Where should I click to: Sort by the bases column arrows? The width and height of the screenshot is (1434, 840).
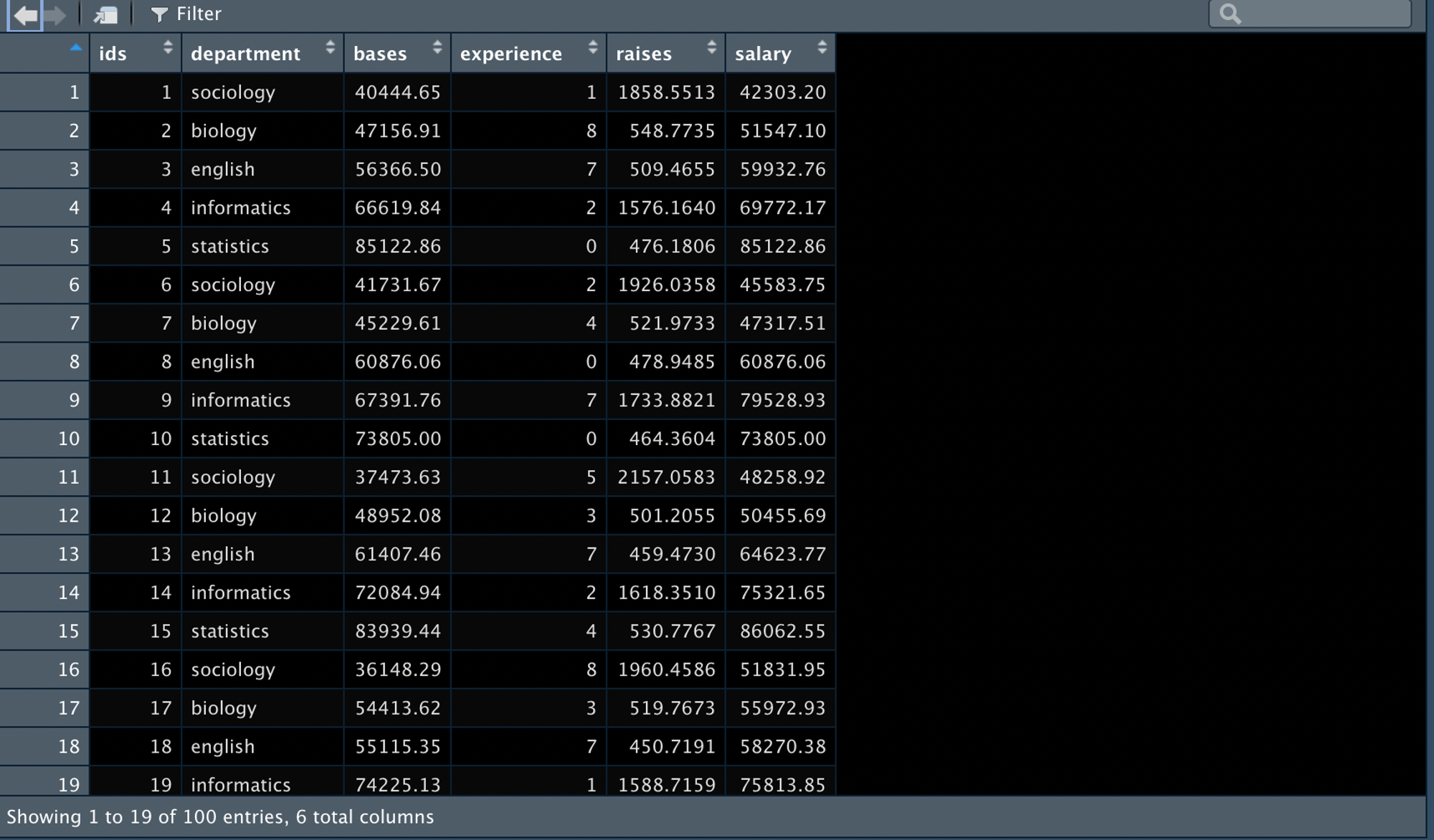pyautogui.click(x=437, y=47)
